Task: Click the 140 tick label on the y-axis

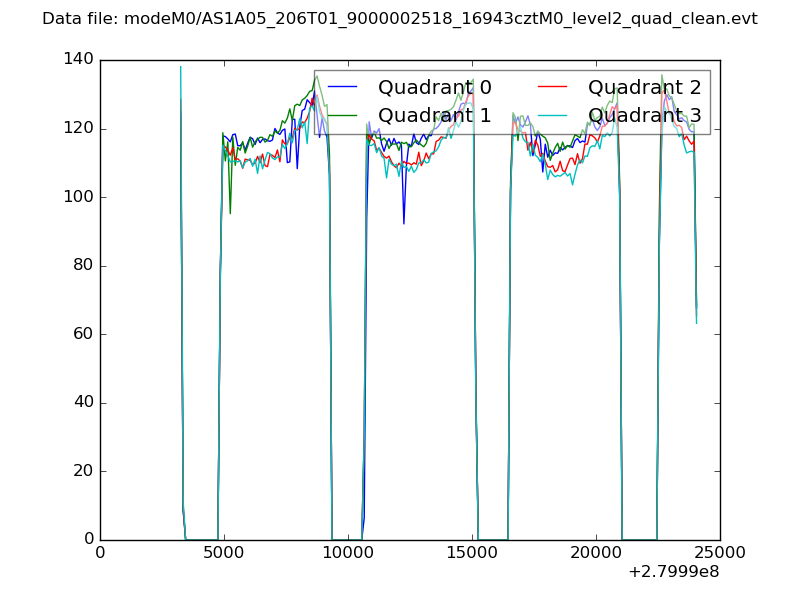Action: click(79, 60)
